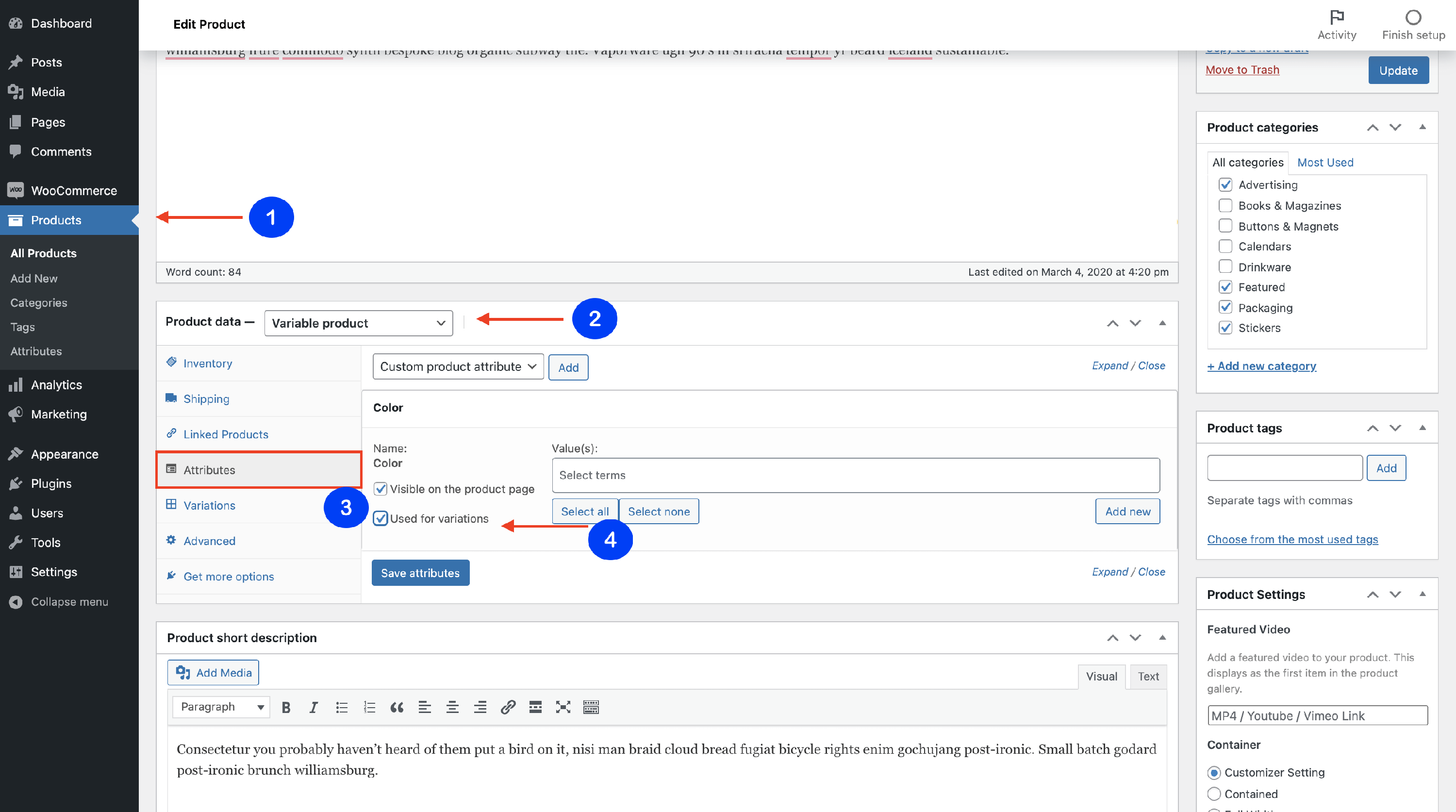Uncheck Used for variations checkbox

click(381, 518)
